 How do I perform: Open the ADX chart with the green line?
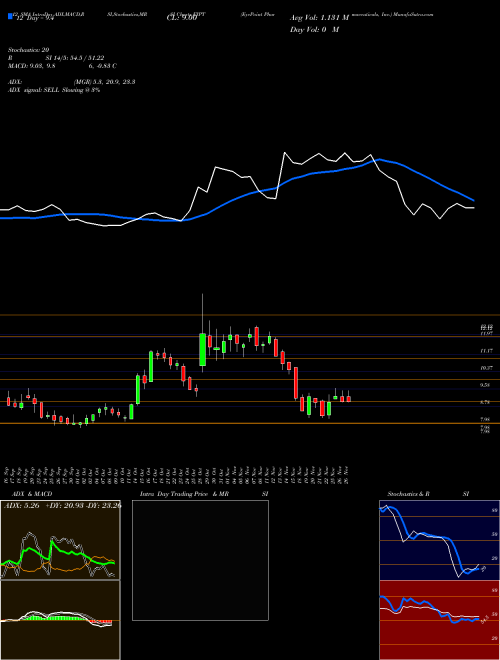click(60, 540)
